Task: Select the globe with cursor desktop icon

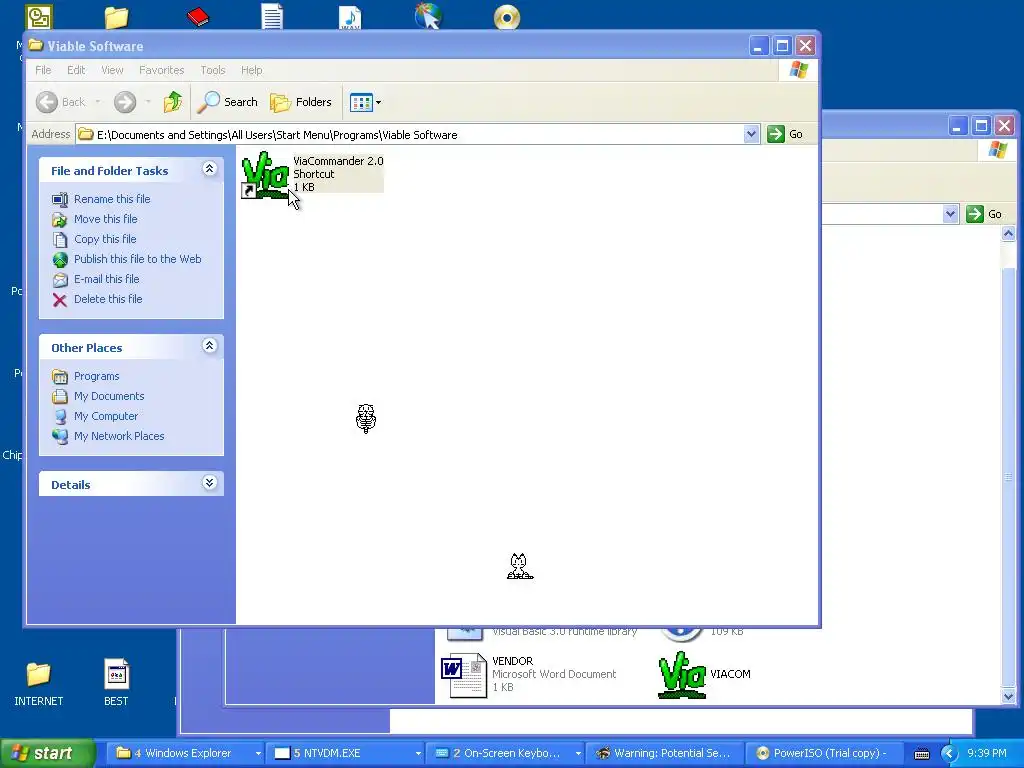Action: 428,16
